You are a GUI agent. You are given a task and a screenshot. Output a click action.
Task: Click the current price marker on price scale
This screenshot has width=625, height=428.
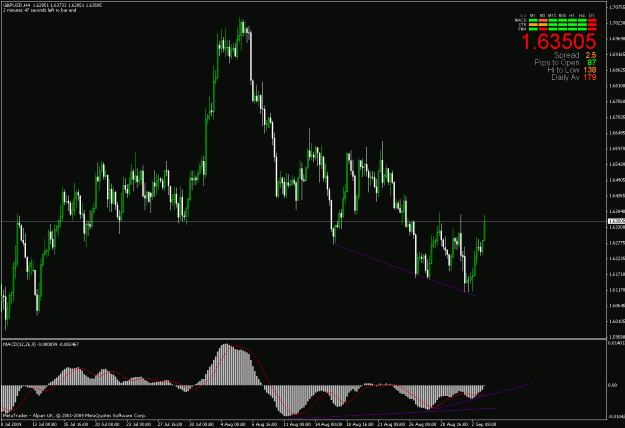(x=616, y=221)
